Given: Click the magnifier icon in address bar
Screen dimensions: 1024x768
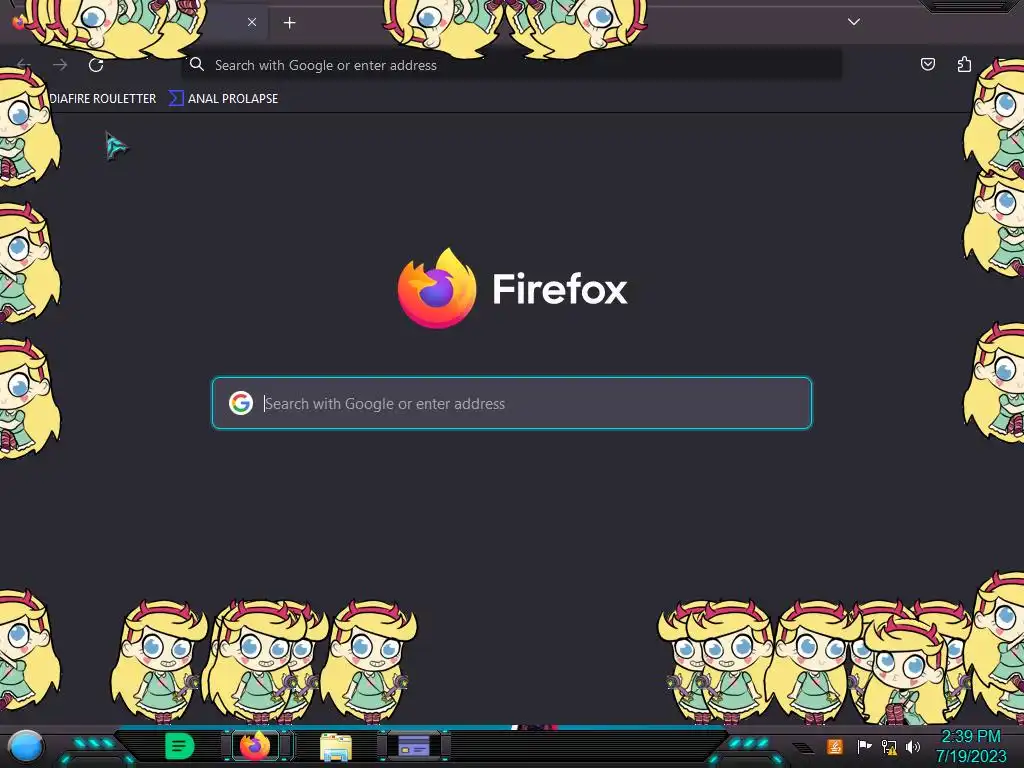Looking at the screenshot, I should pos(197,64).
